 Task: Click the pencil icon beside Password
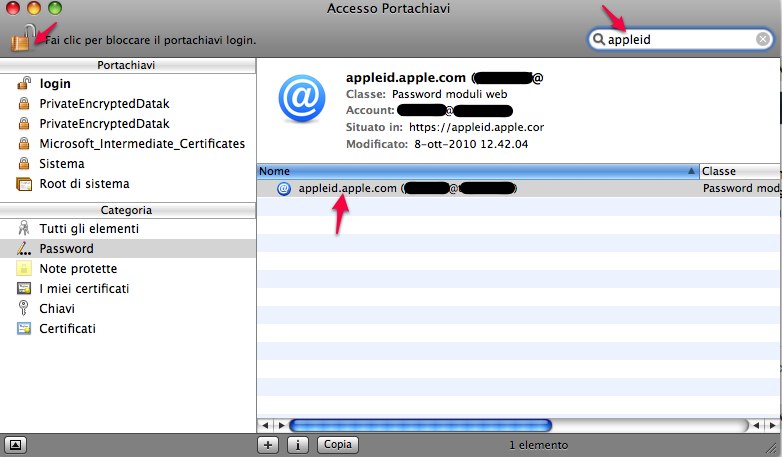pyautogui.click(x=23, y=248)
